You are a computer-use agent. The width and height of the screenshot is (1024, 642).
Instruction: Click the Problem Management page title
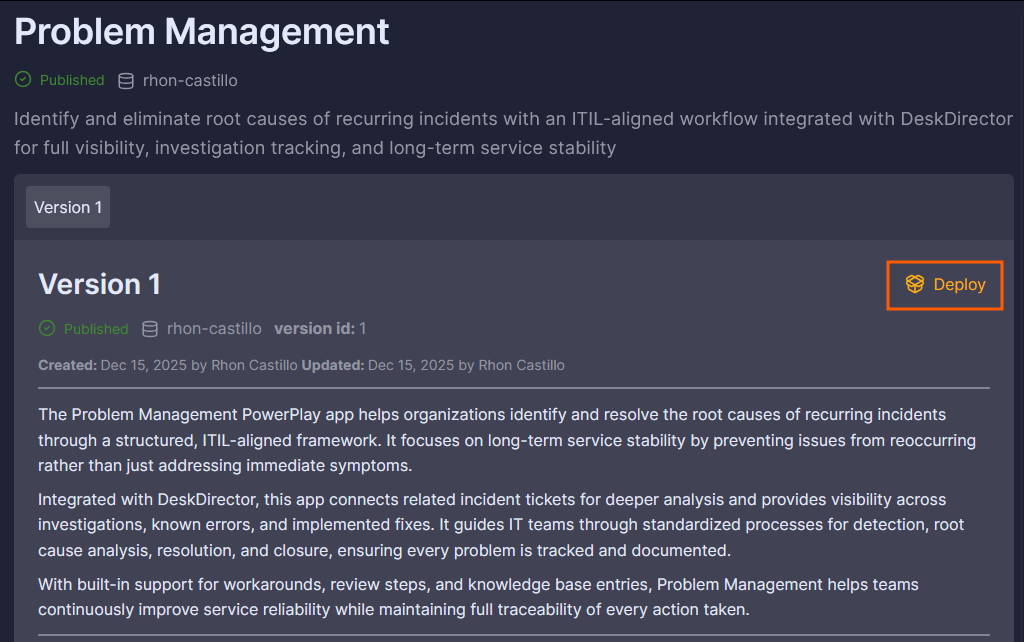(x=201, y=32)
